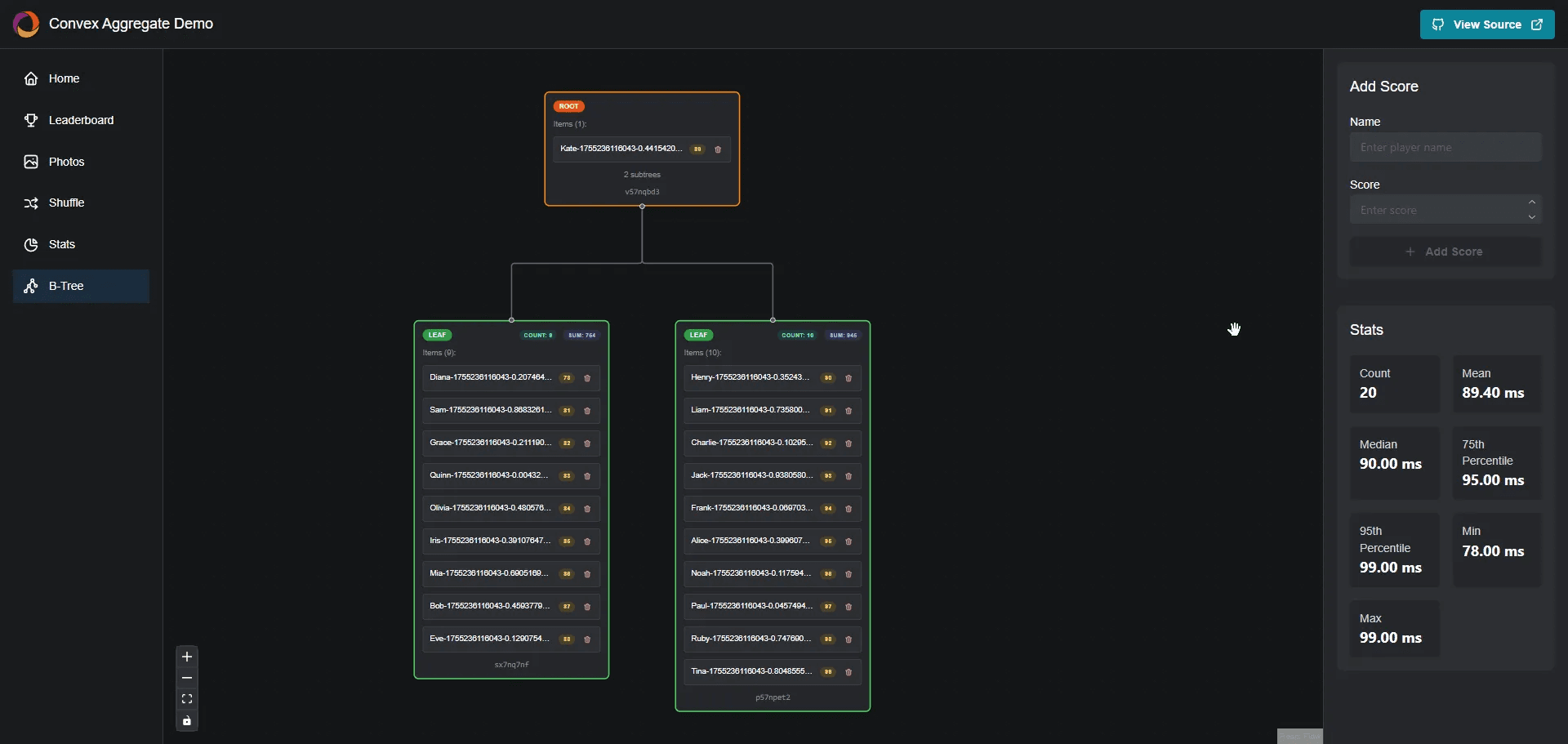The width and height of the screenshot is (1568, 744).
Task: Click into the Enter score field
Action: (x=1437, y=210)
